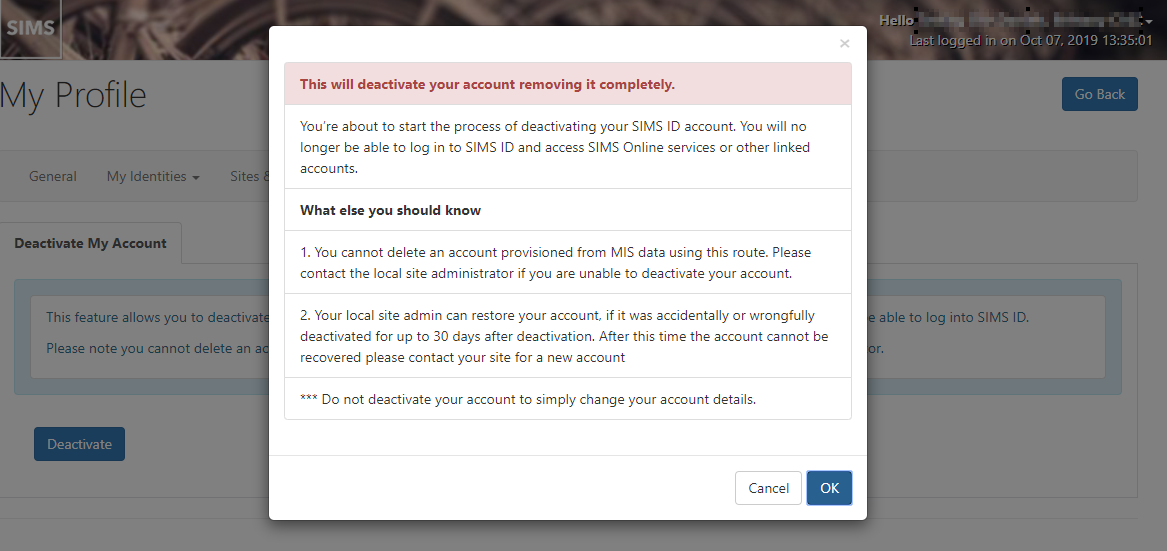
Task: Click the user dropdown caret arrow
Action: [x=1149, y=22]
